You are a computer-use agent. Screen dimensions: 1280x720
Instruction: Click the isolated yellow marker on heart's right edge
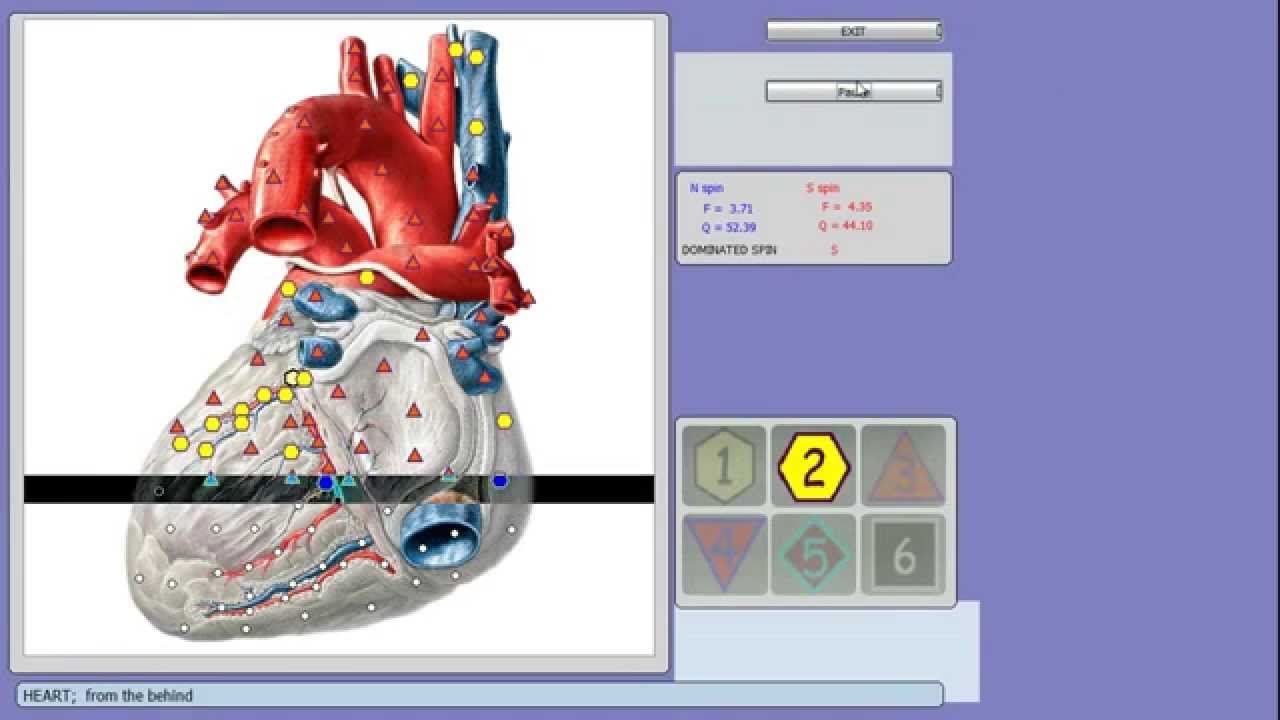pos(504,421)
